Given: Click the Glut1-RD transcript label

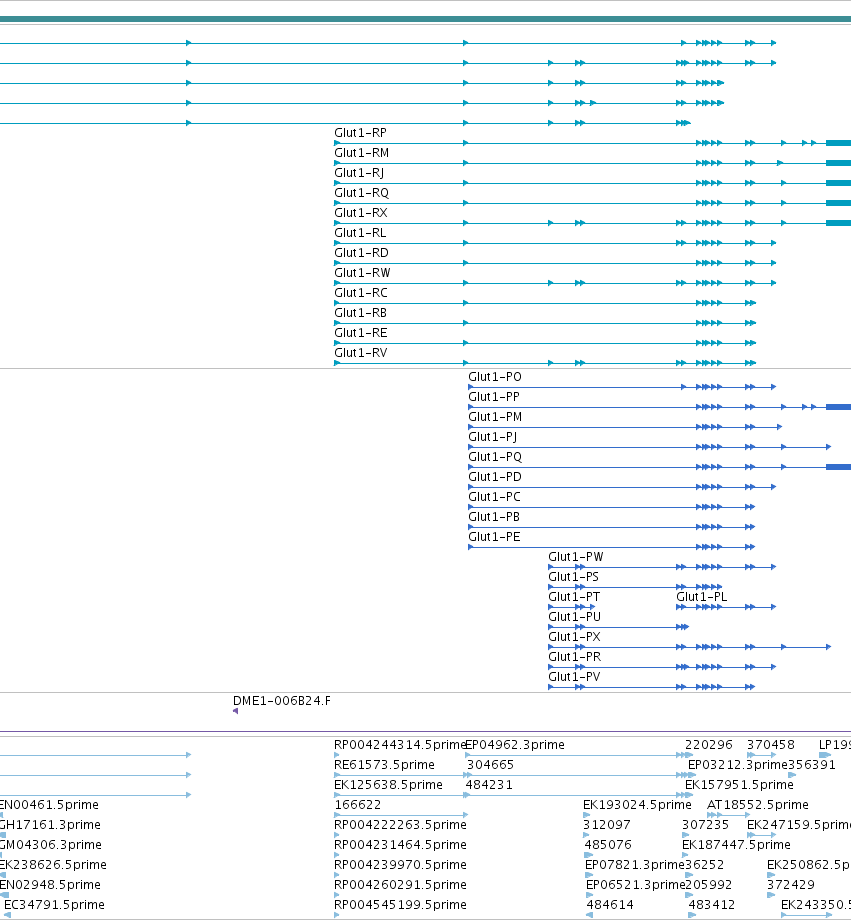Looking at the screenshot, I should point(362,253).
